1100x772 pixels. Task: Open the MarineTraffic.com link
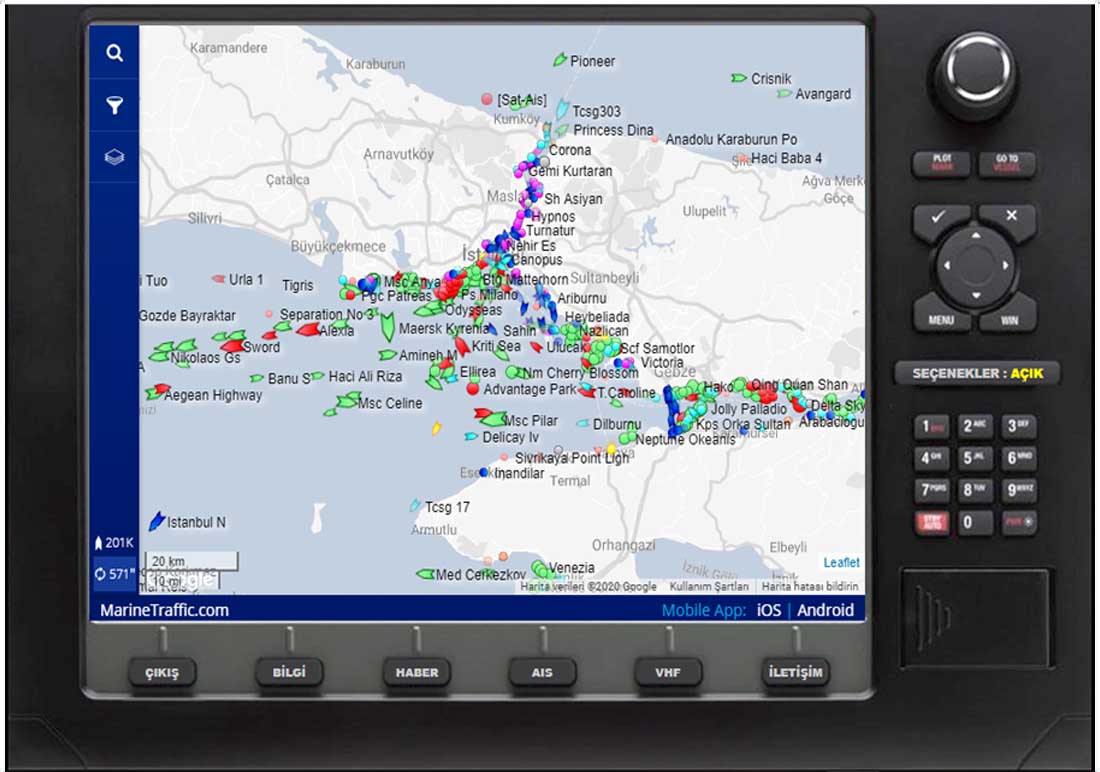(164, 610)
